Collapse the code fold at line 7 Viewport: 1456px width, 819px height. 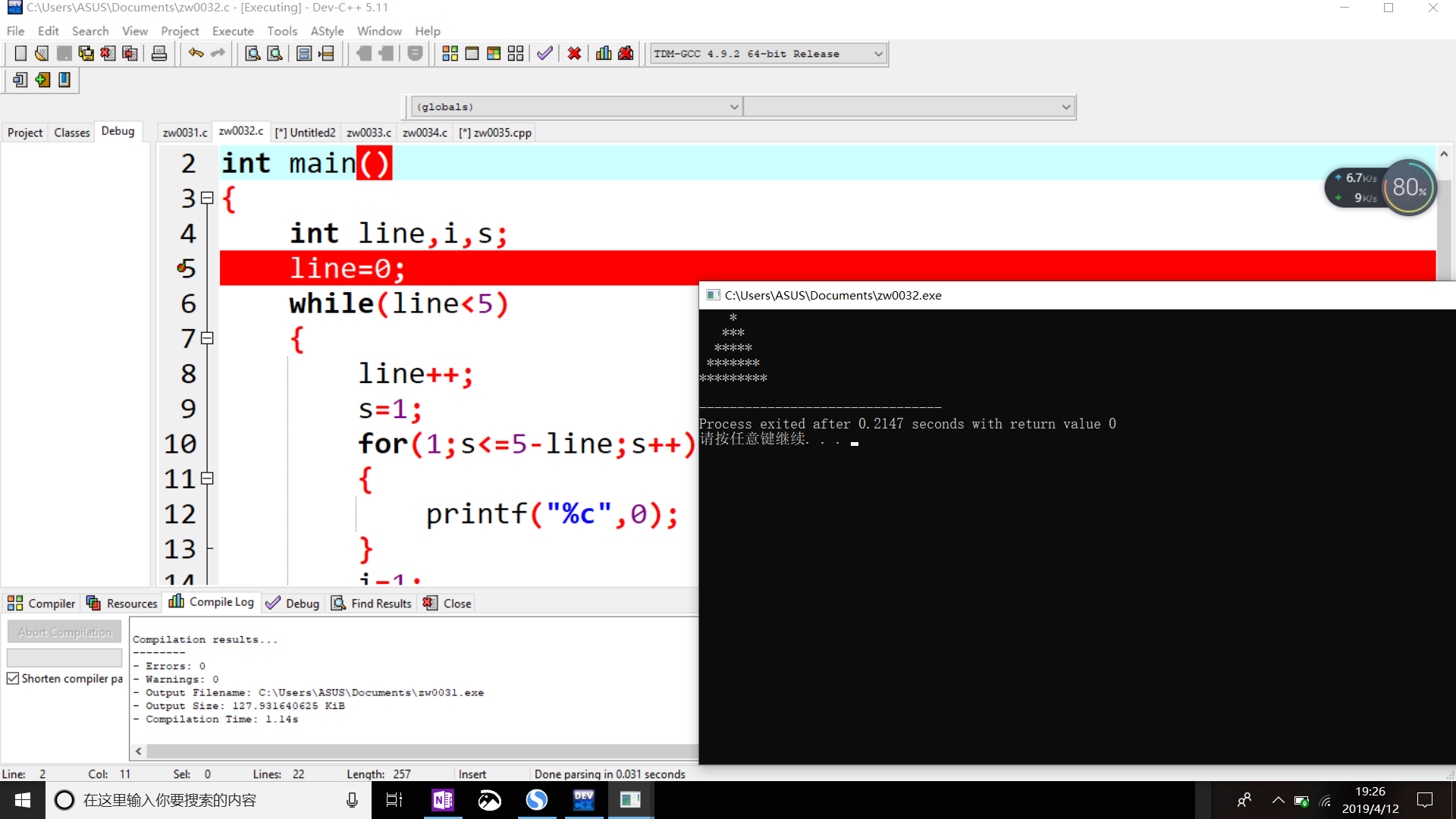[x=207, y=339]
